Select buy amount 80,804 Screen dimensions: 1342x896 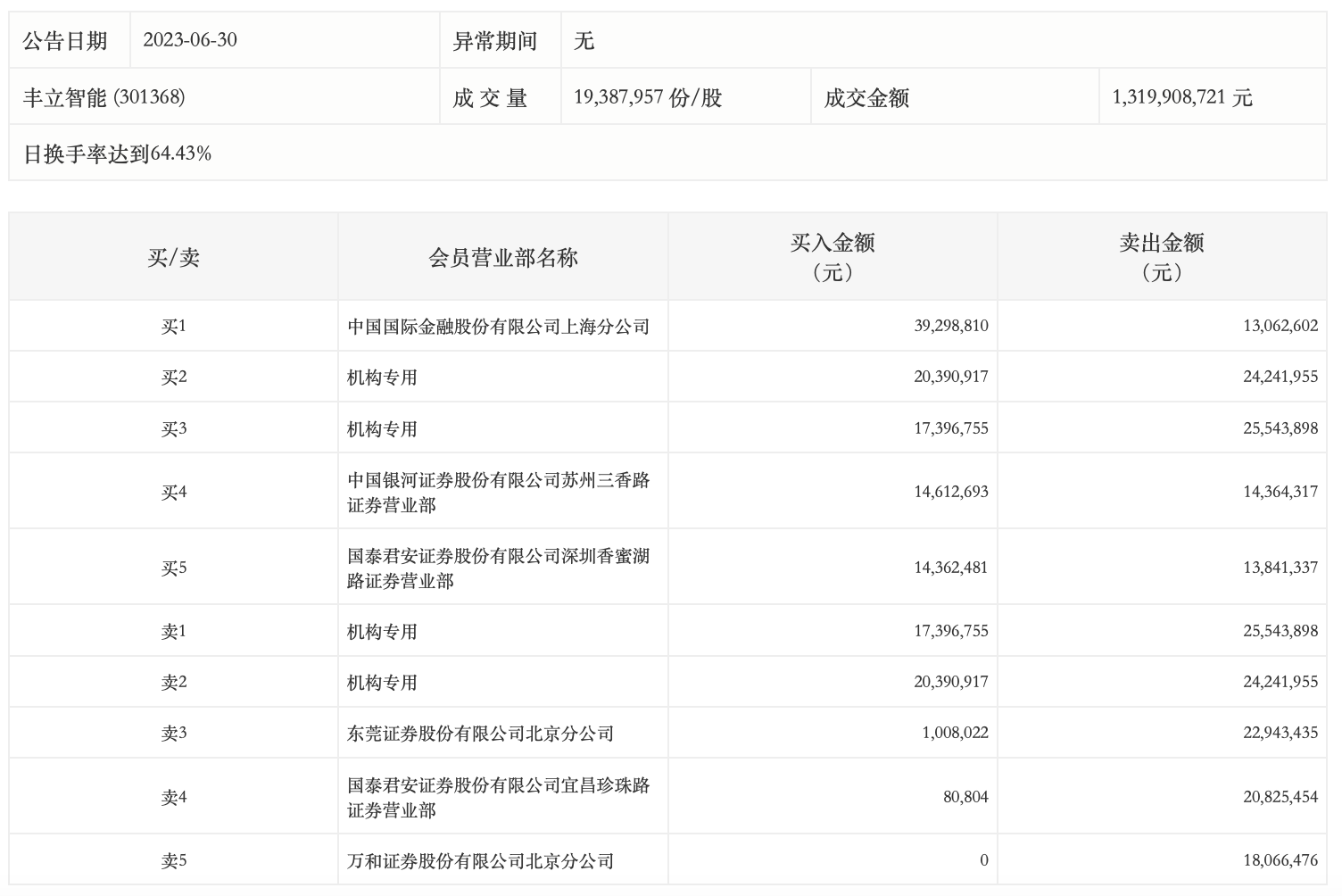(965, 797)
